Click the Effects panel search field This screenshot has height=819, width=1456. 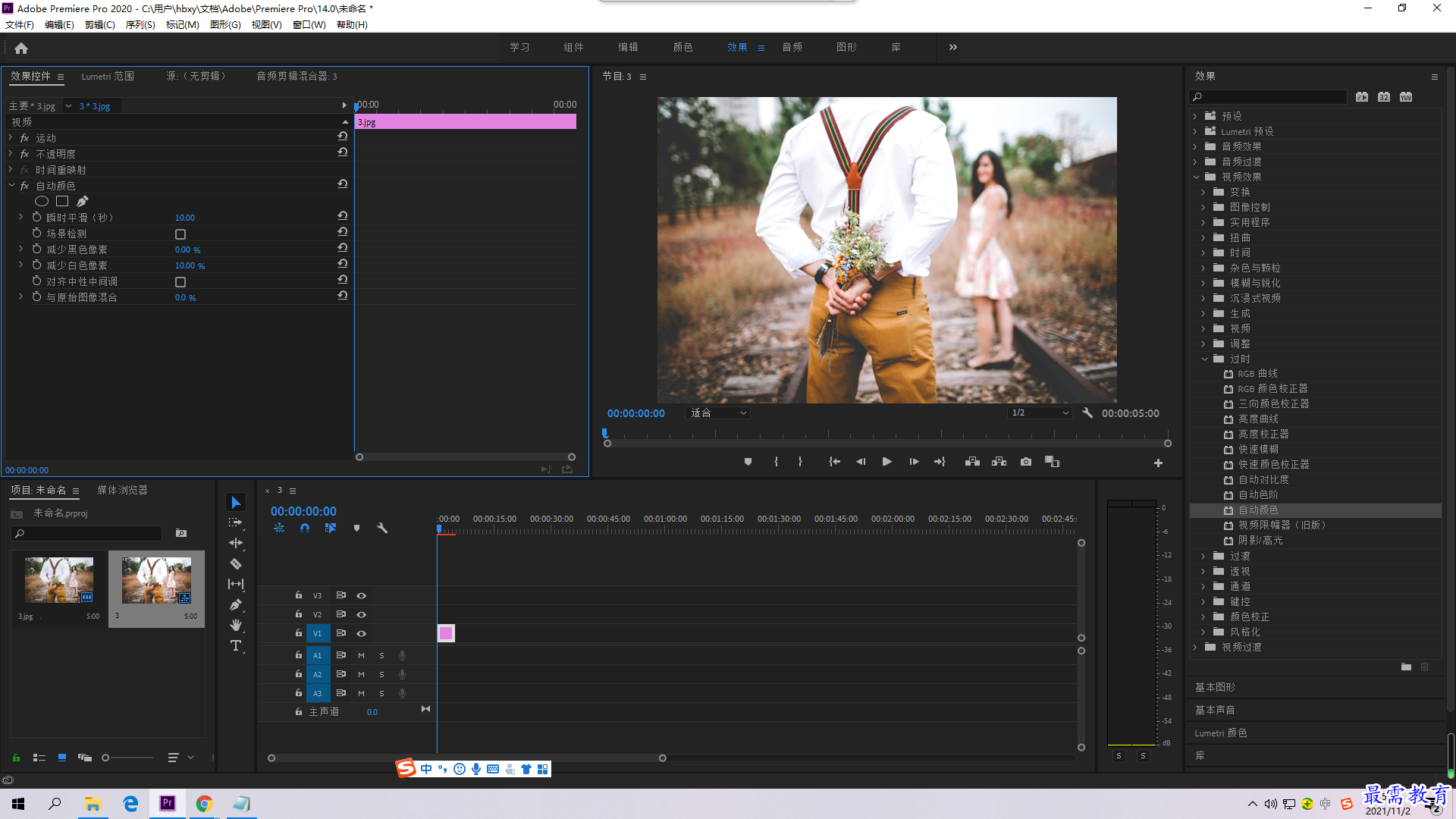click(1268, 97)
